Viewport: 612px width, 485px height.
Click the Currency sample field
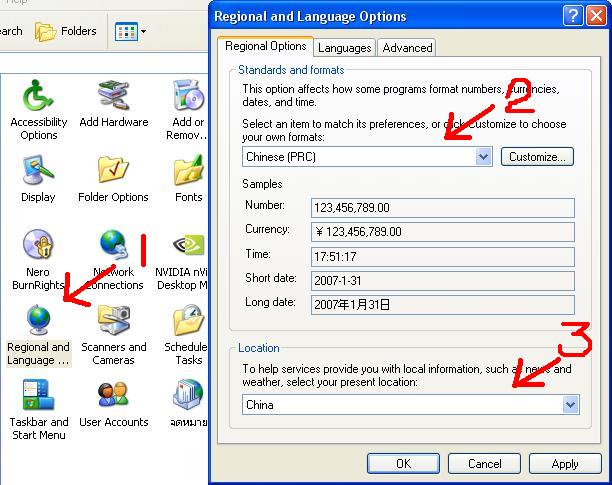click(443, 232)
